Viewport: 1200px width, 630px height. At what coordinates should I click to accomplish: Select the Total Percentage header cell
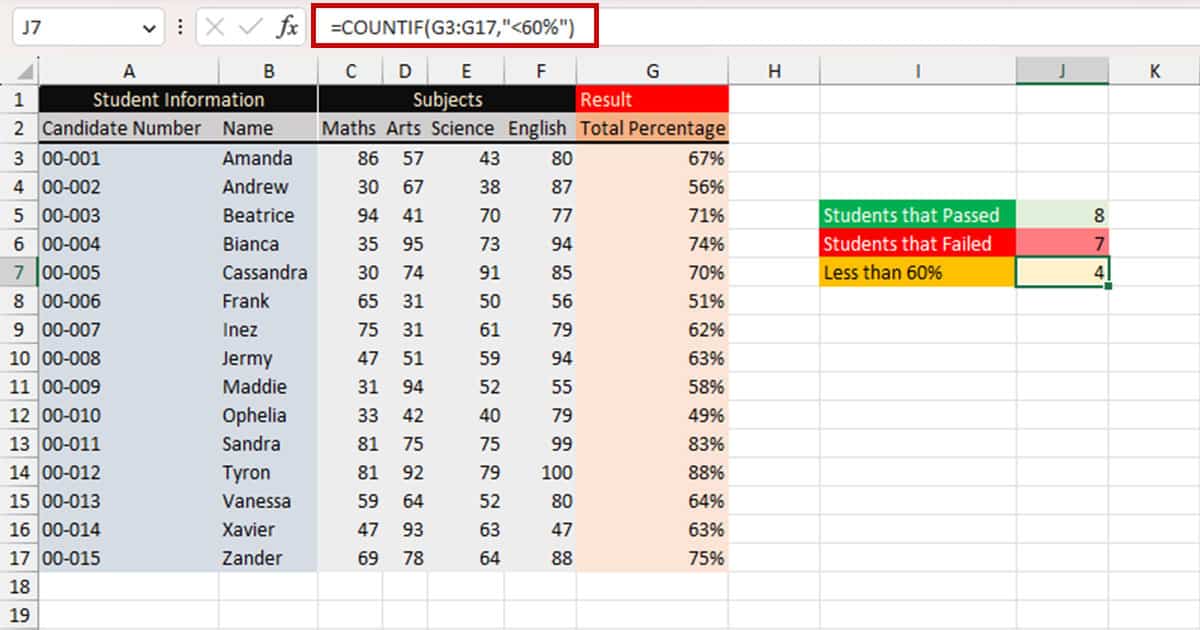652,128
